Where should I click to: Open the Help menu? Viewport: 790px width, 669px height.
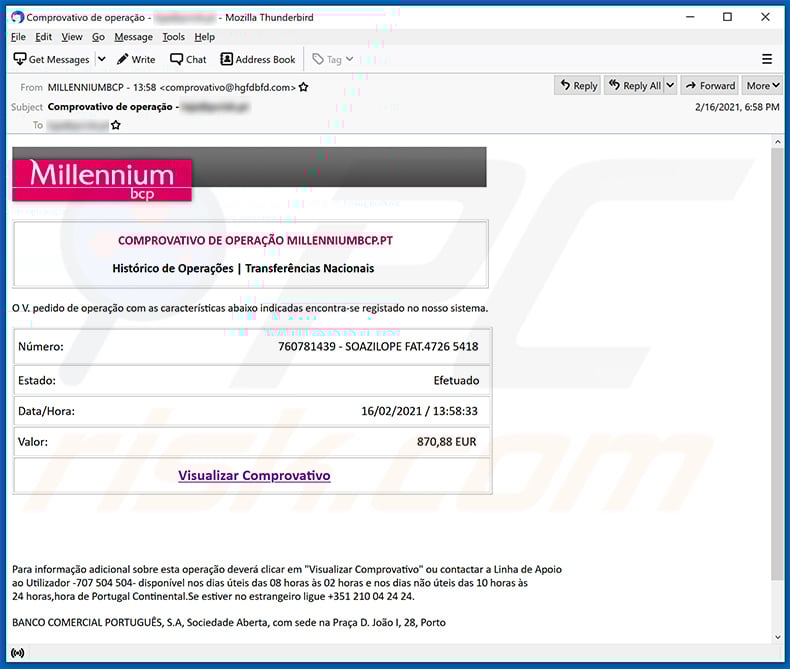205,37
